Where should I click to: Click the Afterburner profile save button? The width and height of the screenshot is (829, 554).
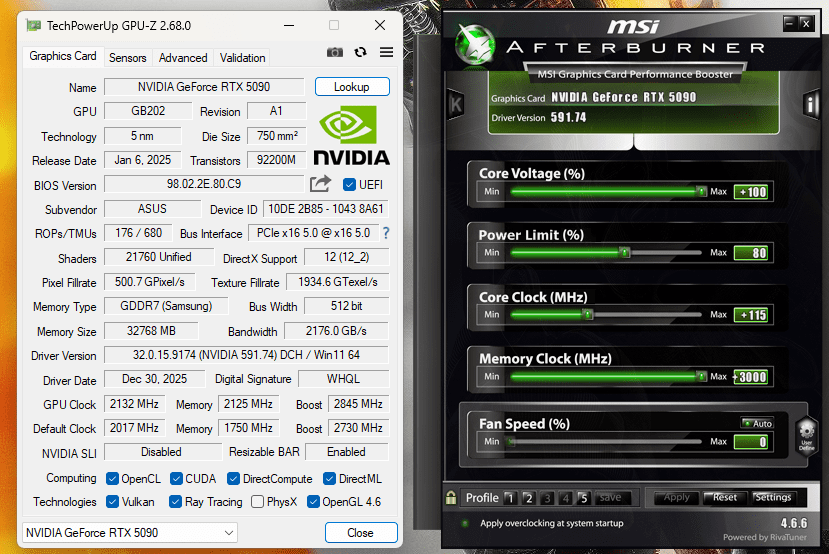click(611, 497)
